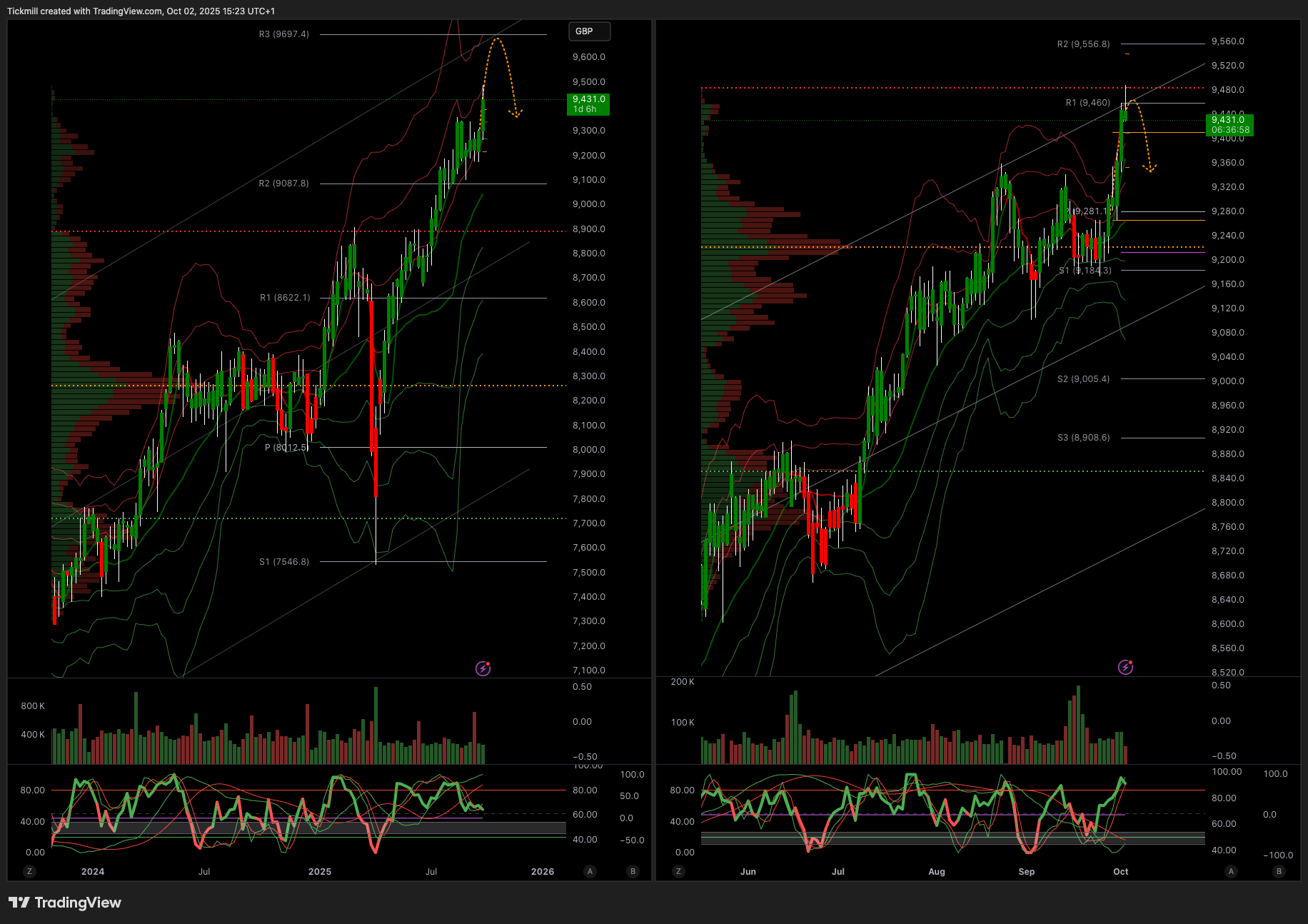Click the Sep label on the time axis
The height and width of the screenshot is (924, 1308).
(x=1026, y=871)
